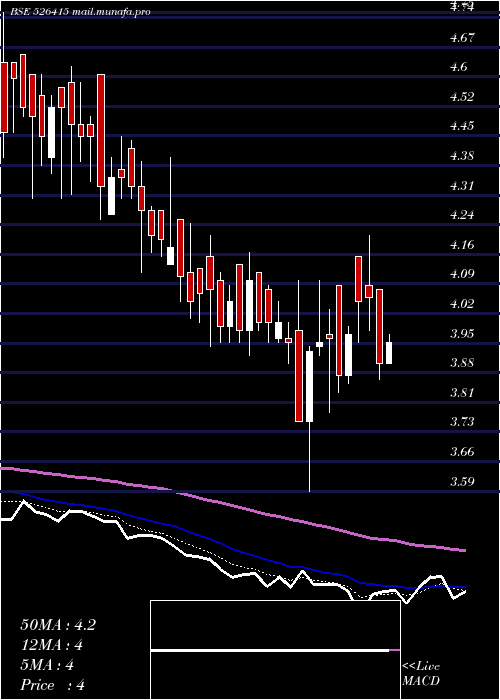Click the 3.66 price axis label

click(464, 452)
